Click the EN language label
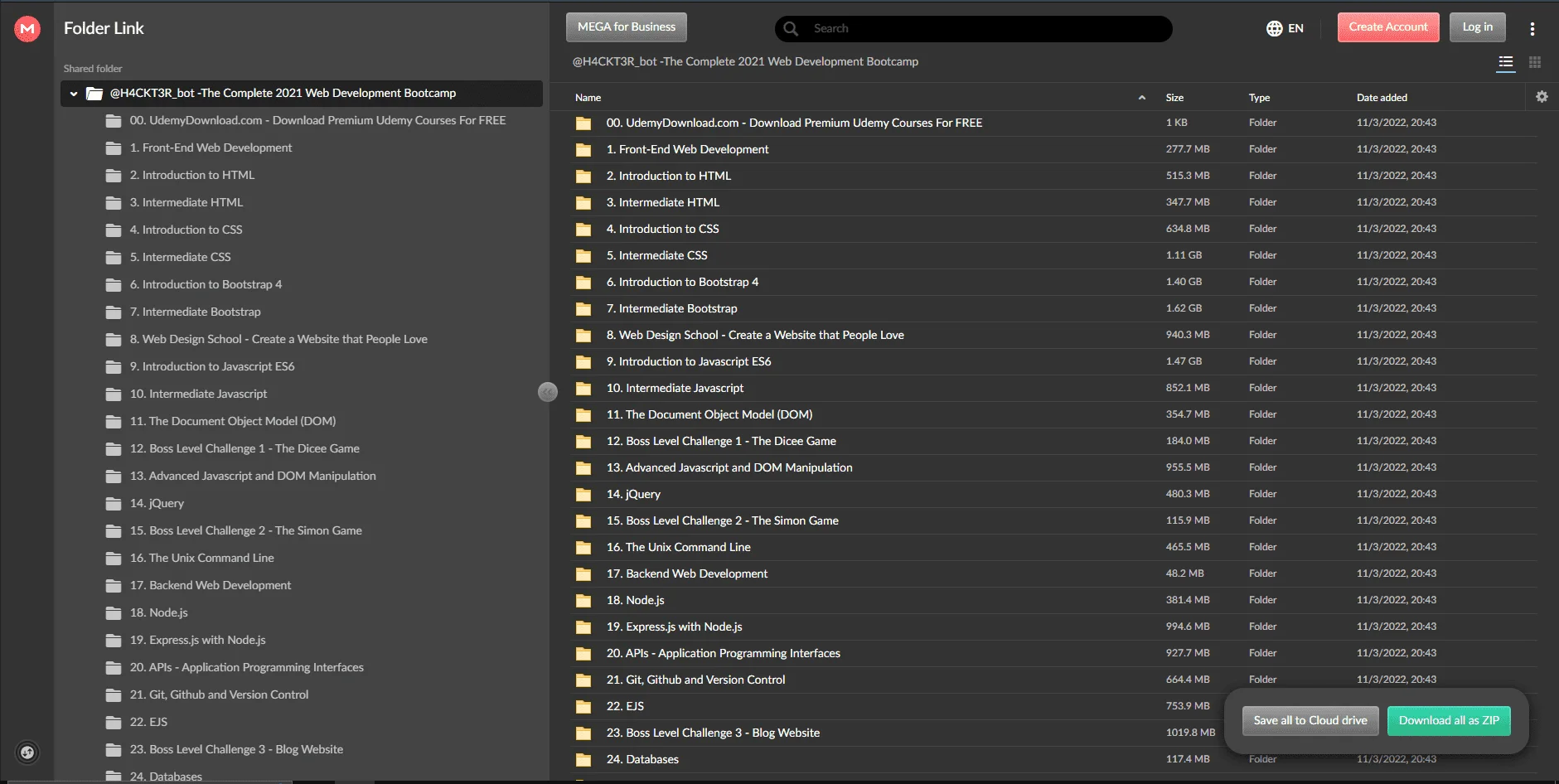The image size is (1559, 784). (x=1295, y=28)
